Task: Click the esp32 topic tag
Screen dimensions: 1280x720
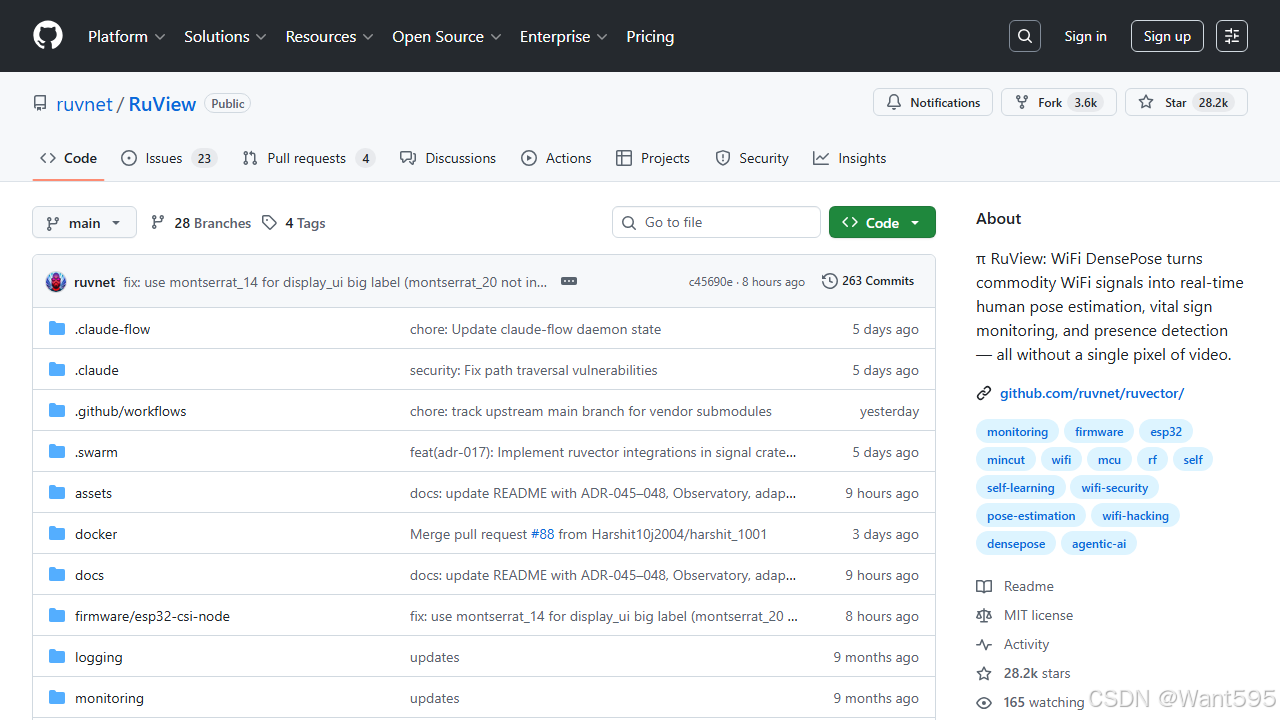Action: point(1166,432)
